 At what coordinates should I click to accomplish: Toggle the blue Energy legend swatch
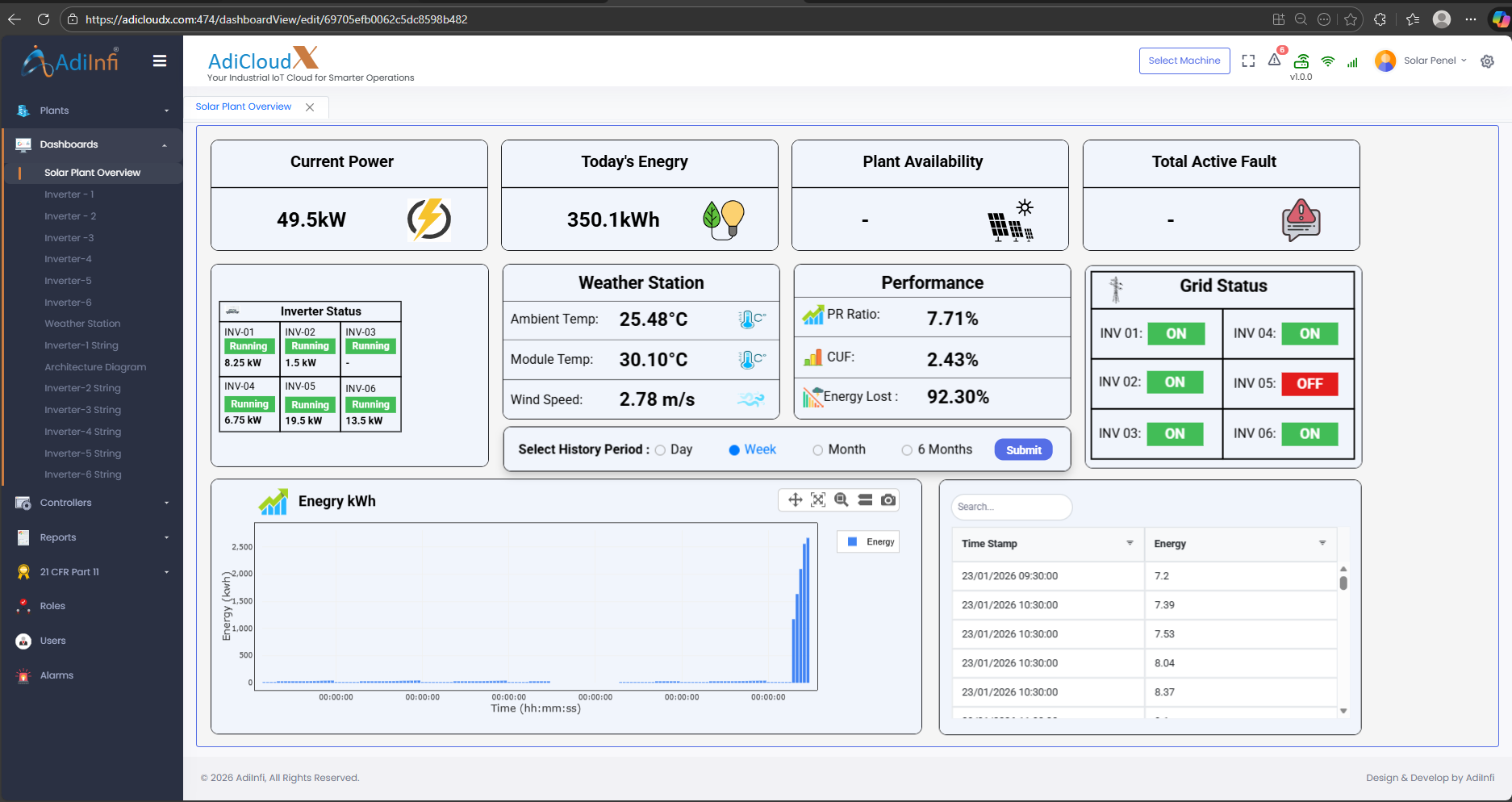pos(852,541)
